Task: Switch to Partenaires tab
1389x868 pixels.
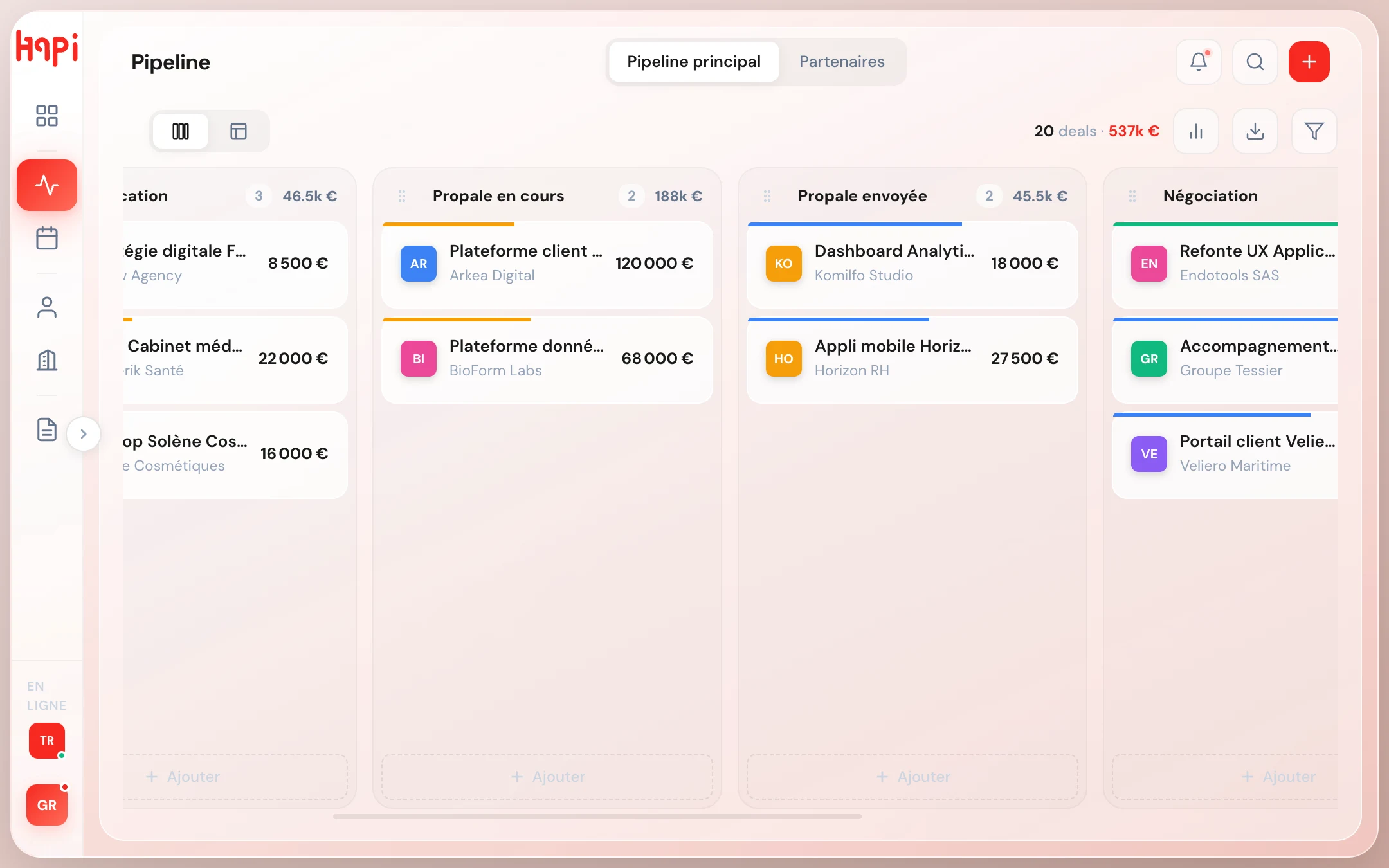Action: (x=842, y=62)
